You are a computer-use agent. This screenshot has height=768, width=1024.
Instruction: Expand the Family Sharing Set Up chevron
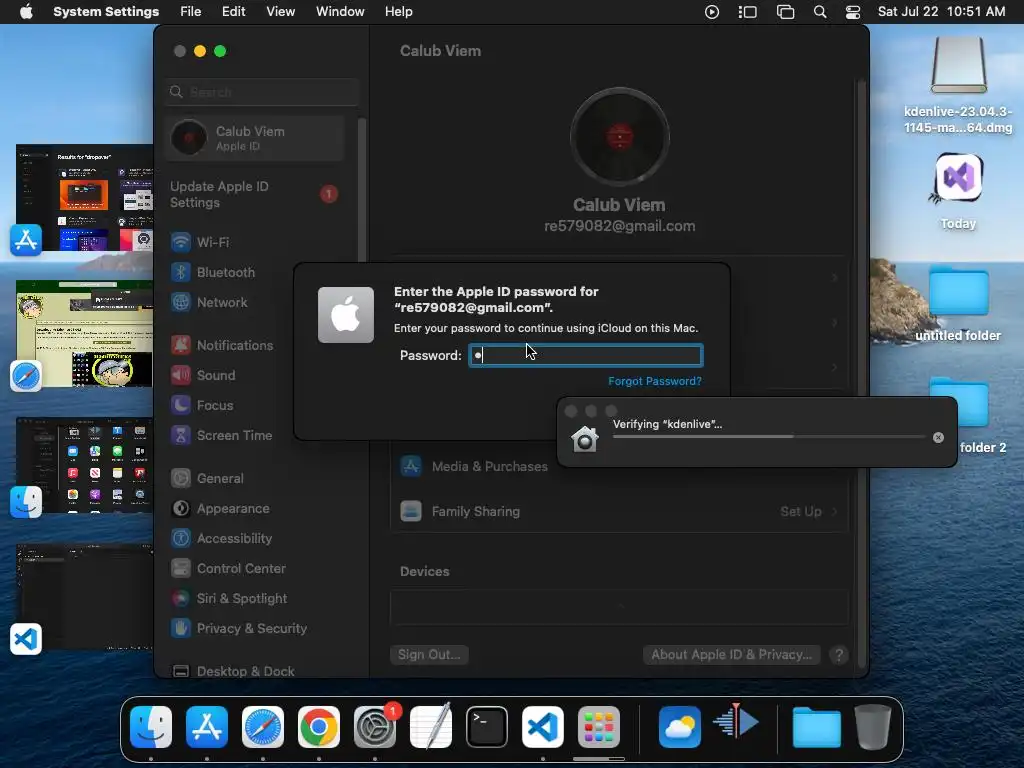tap(834, 511)
